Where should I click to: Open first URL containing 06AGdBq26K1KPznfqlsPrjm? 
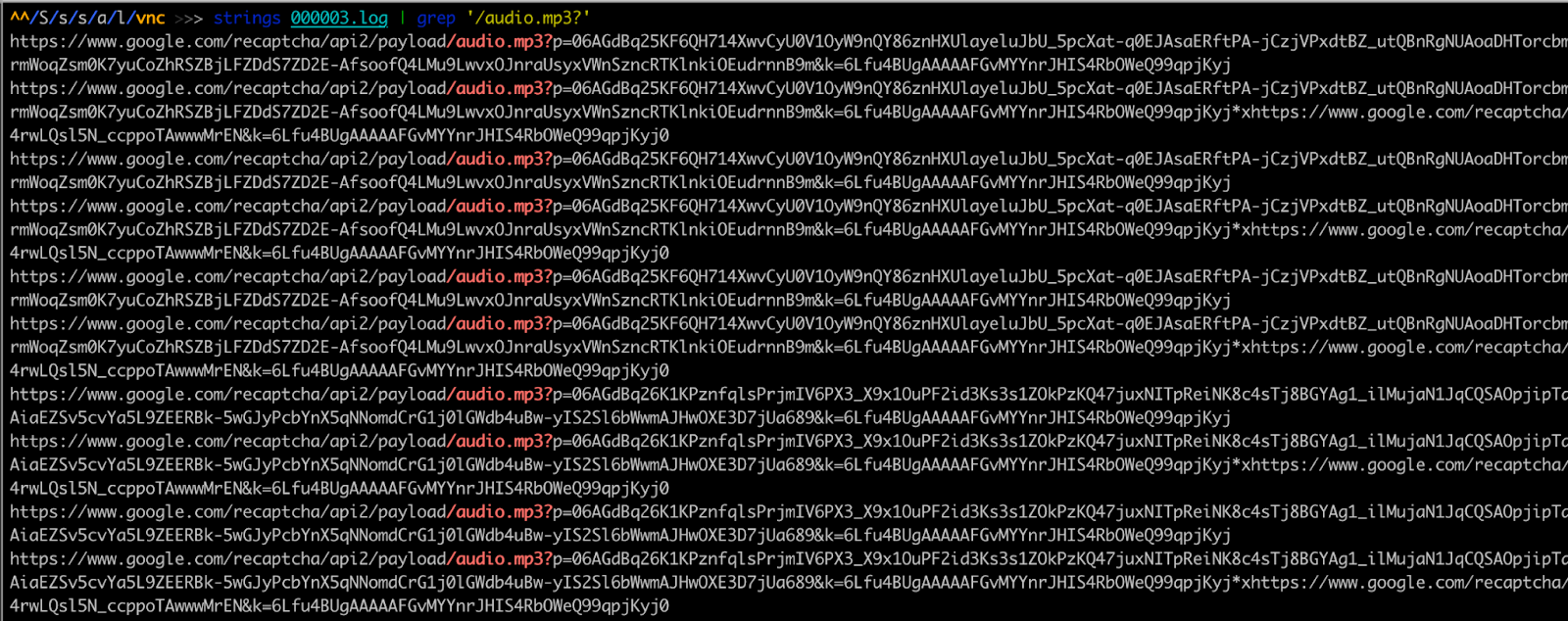click(x=789, y=394)
